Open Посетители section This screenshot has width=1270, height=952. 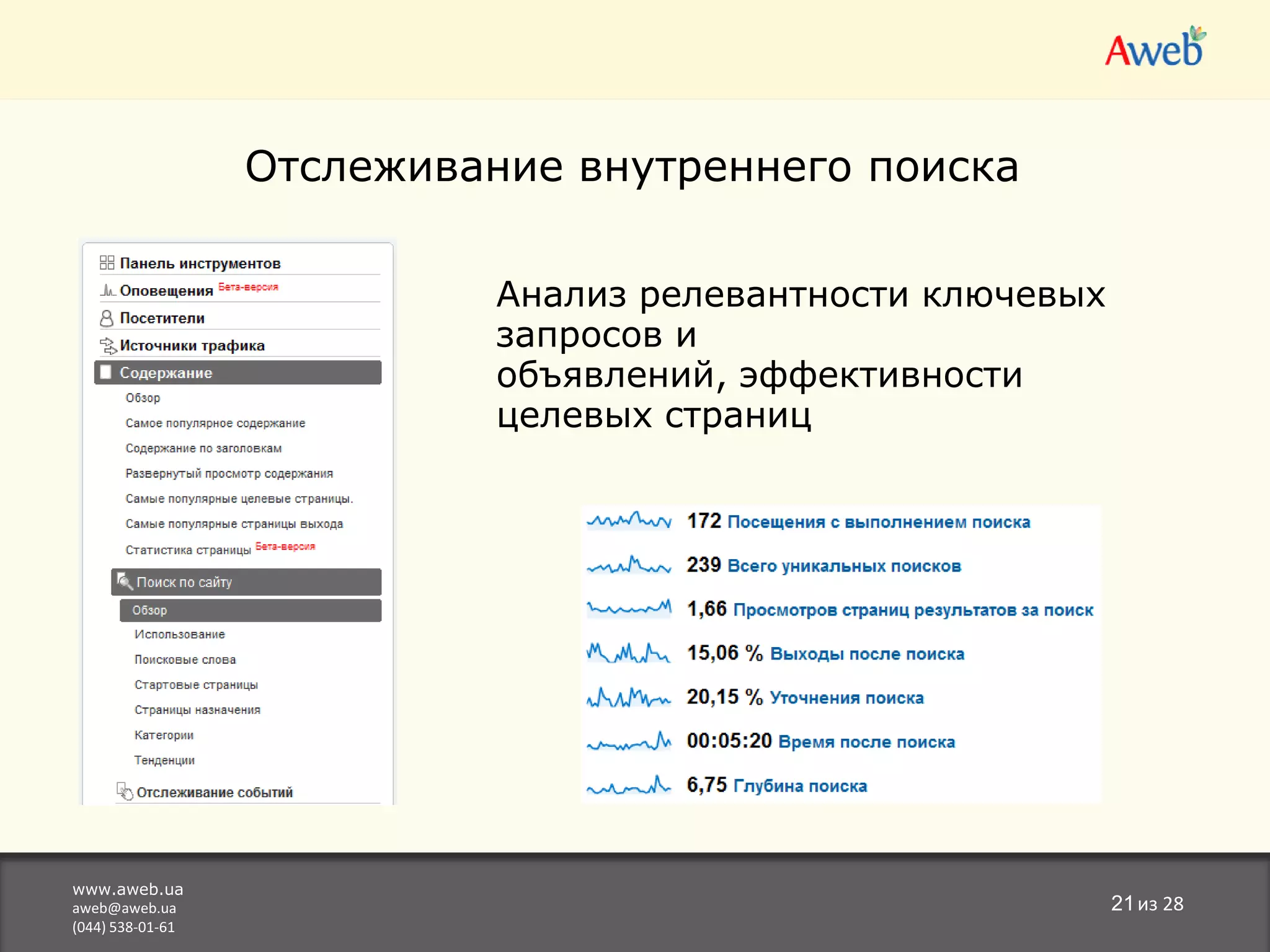click(162, 318)
